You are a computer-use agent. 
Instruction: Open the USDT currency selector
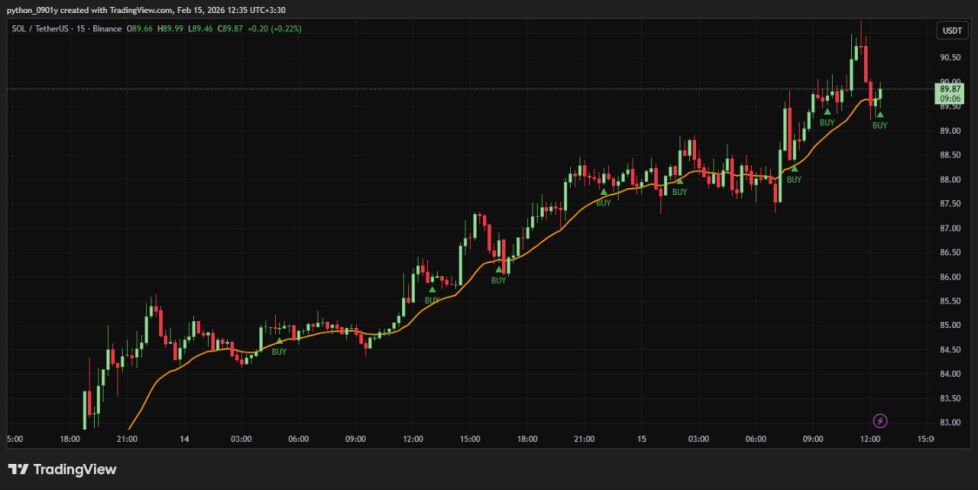(952, 31)
